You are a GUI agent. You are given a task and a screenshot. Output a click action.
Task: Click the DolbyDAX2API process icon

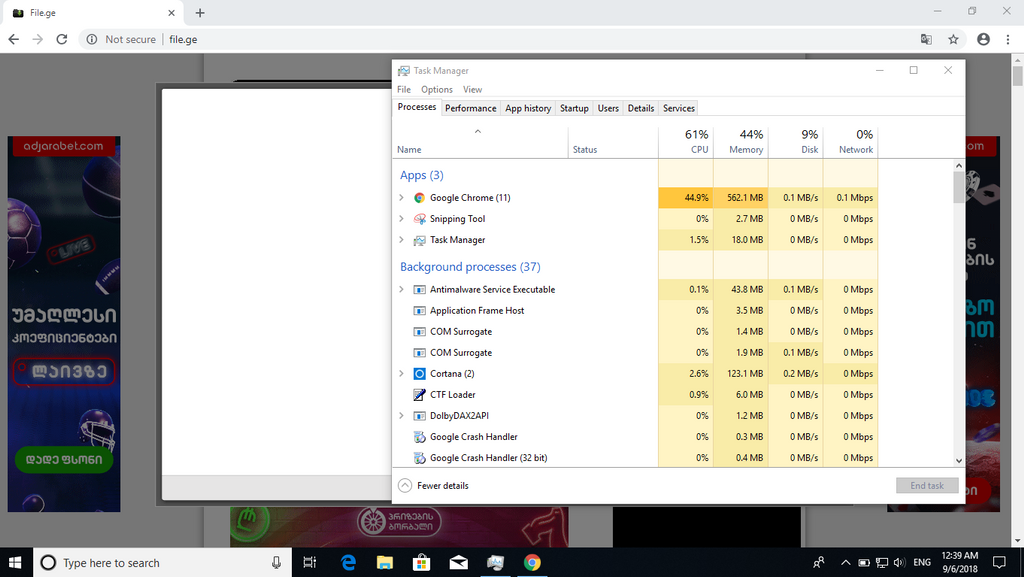click(x=419, y=416)
